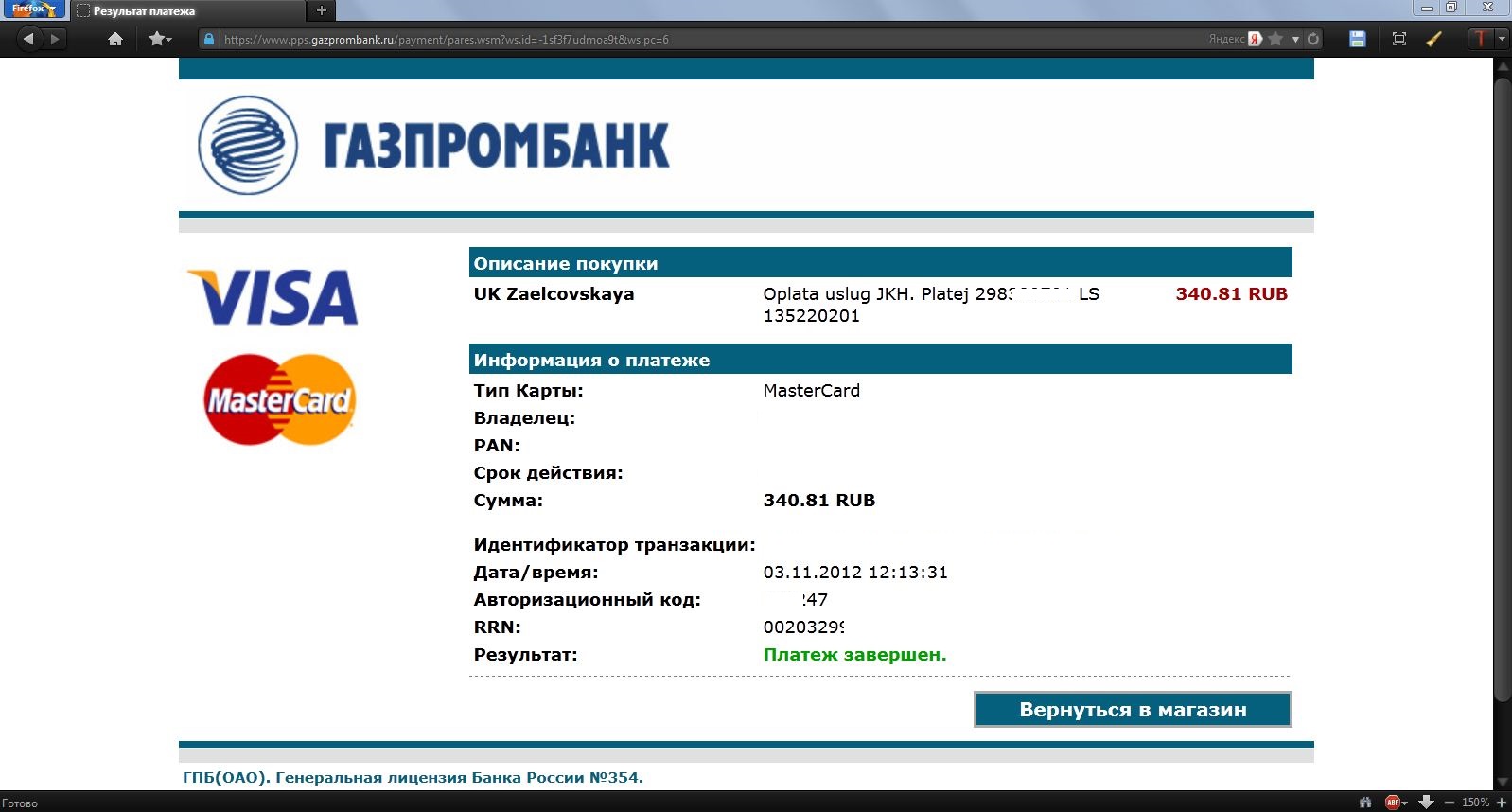Go forward with the forward arrow
The width and height of the screenshot is (1512, 812).
click(x=55, y=39)
